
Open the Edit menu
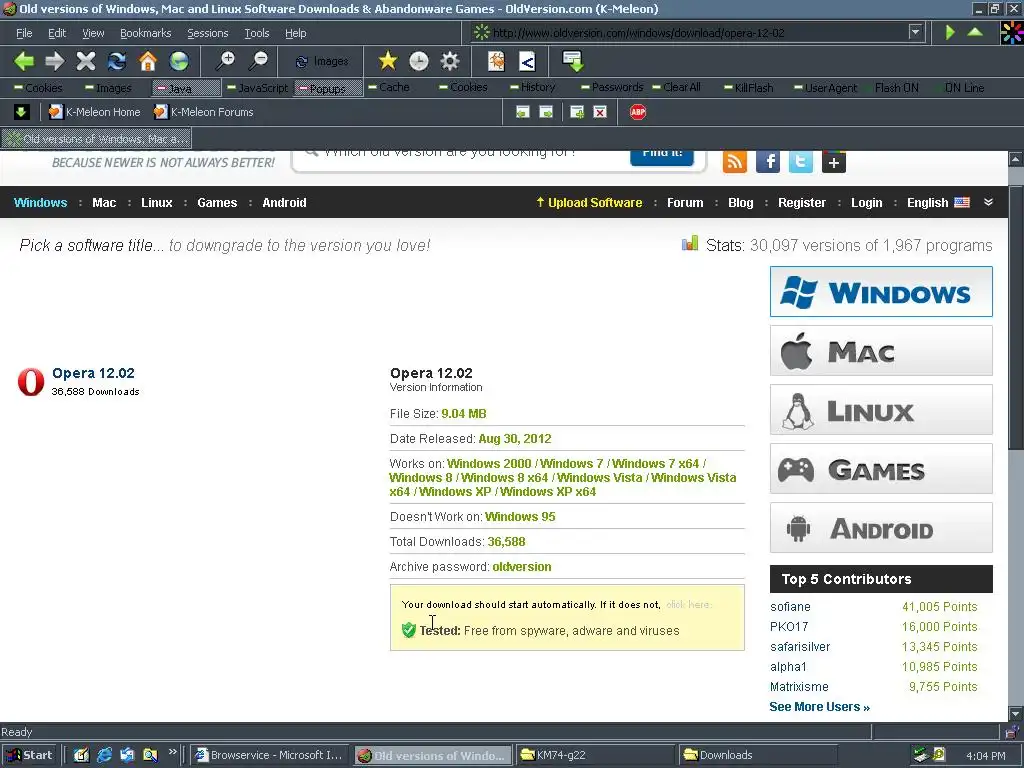click(x=57, y=33)
